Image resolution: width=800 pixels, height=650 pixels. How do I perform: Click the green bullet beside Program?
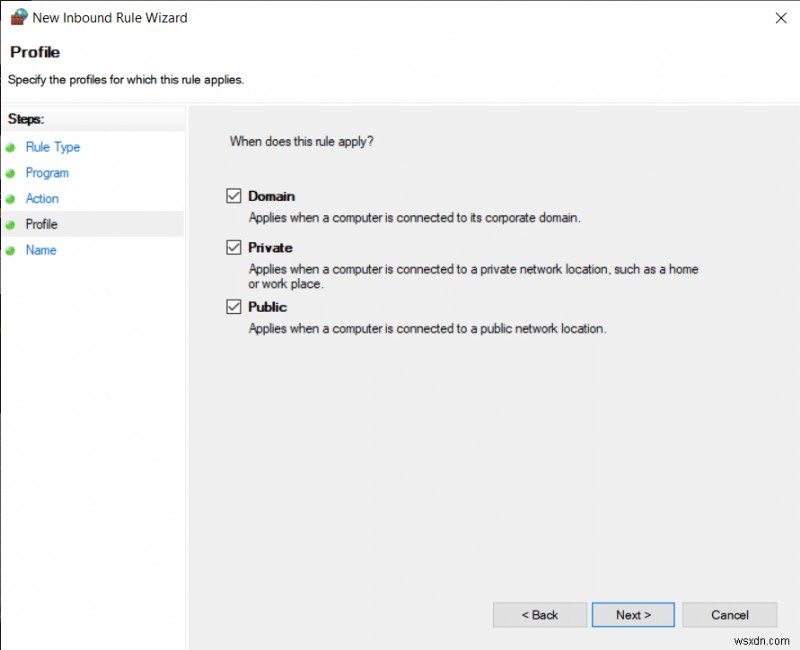(x=10, y=173)
